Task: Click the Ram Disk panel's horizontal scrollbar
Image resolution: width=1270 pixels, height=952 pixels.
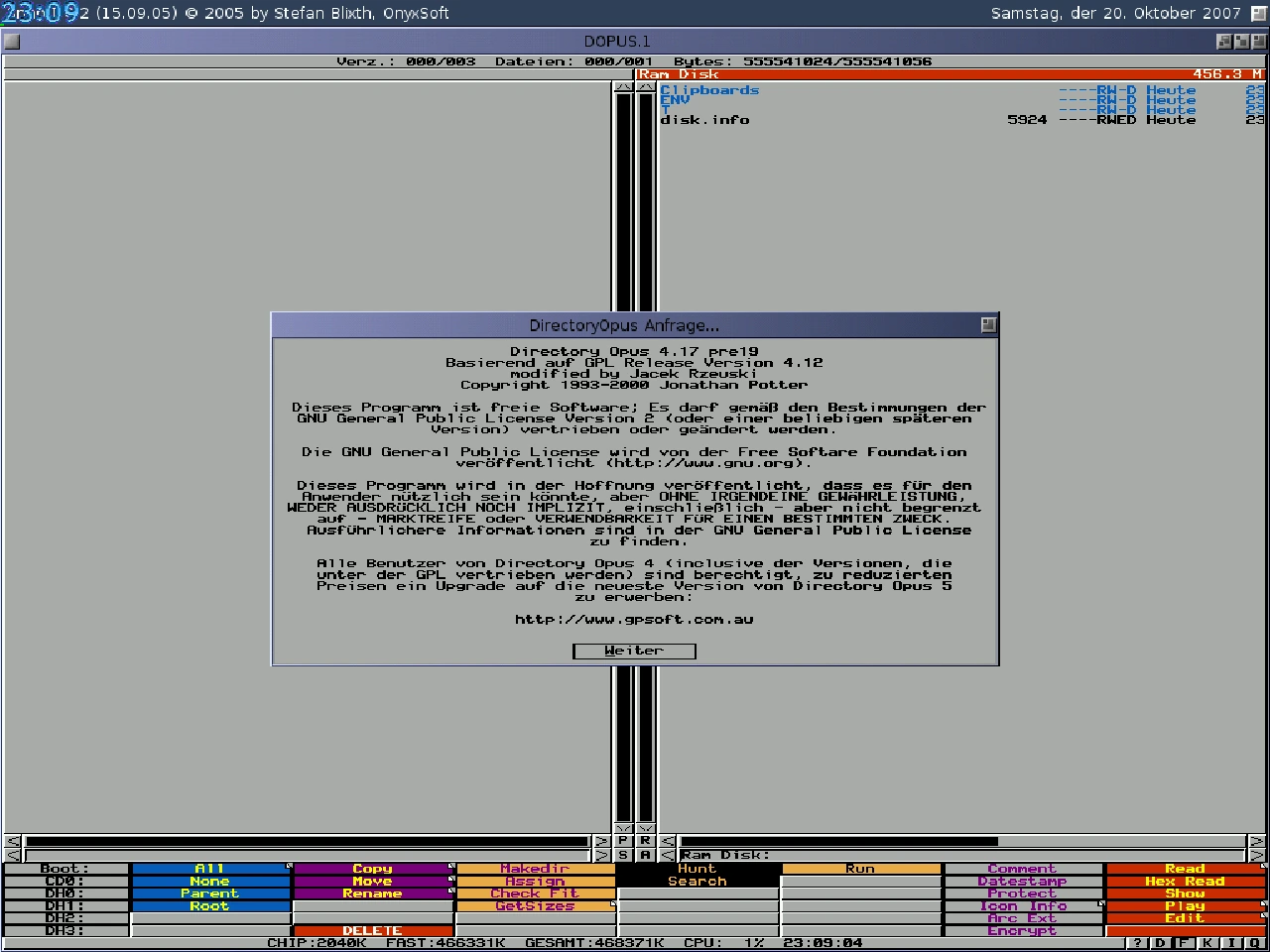Action: [961, 842]
